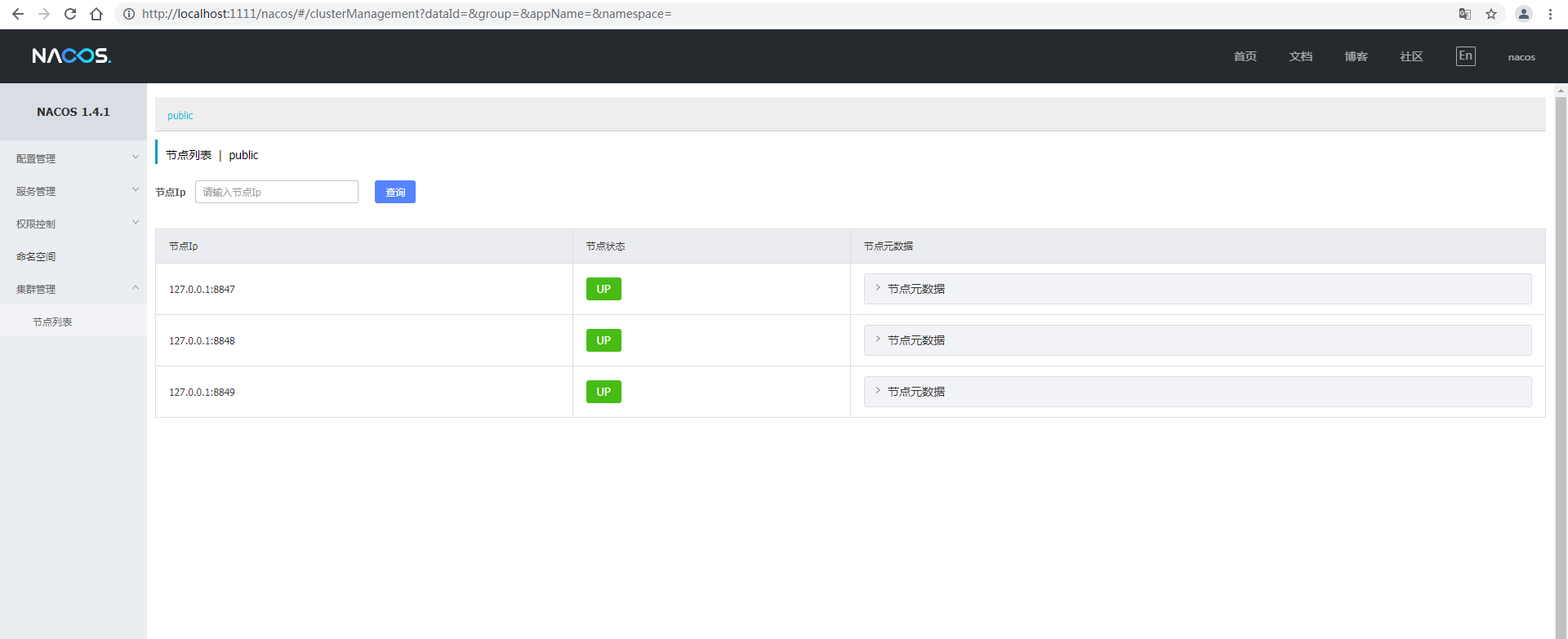Open the browser profile avatar icon
This screenshot has width=1568, height=639.
click(1524, 14)
